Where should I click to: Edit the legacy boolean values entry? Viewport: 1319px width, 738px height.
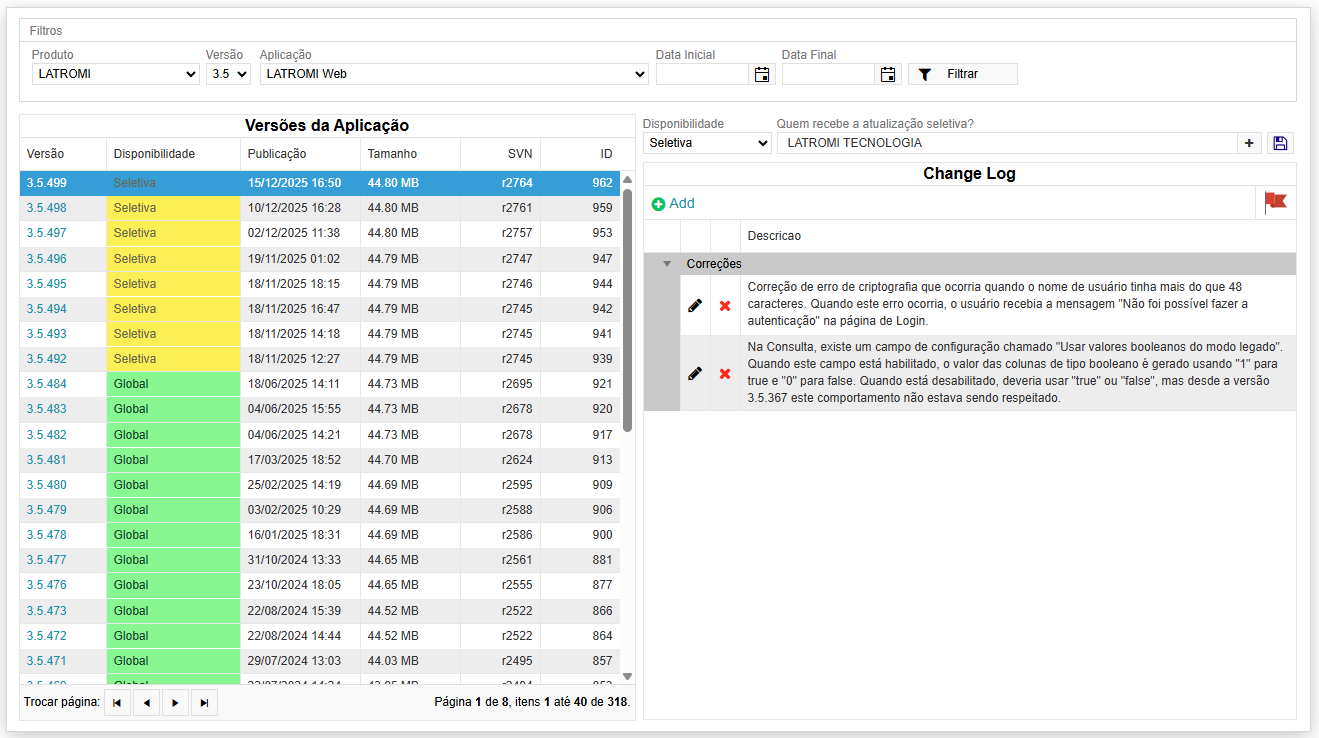[x=695, y=373]
